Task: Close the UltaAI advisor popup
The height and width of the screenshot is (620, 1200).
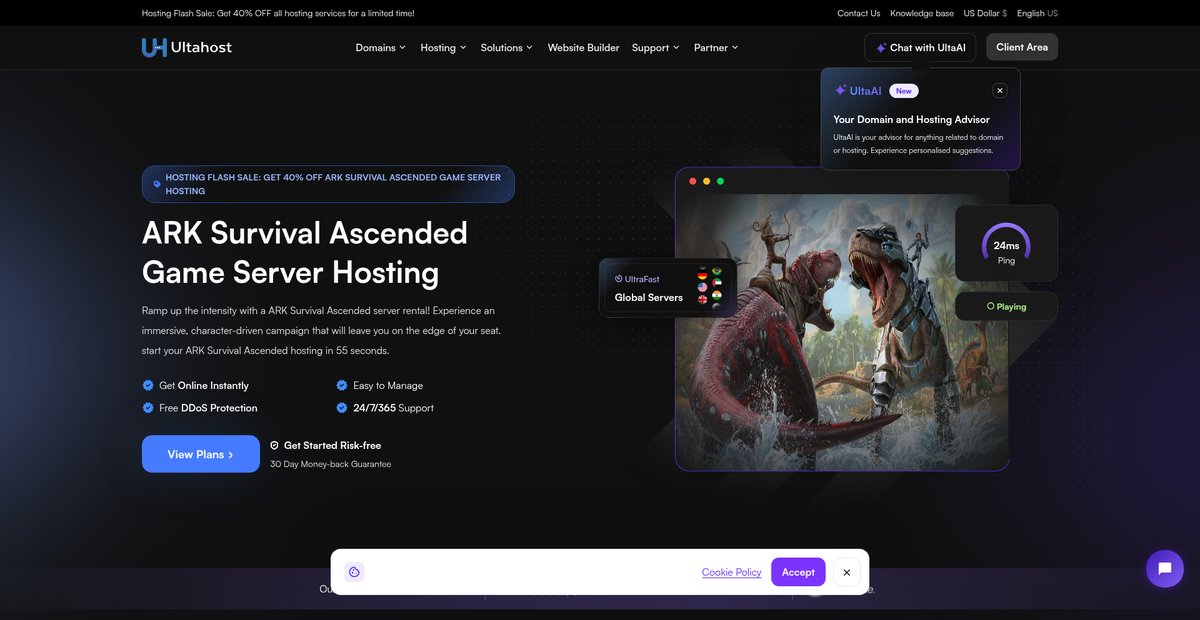Action: click(1000, 90)
